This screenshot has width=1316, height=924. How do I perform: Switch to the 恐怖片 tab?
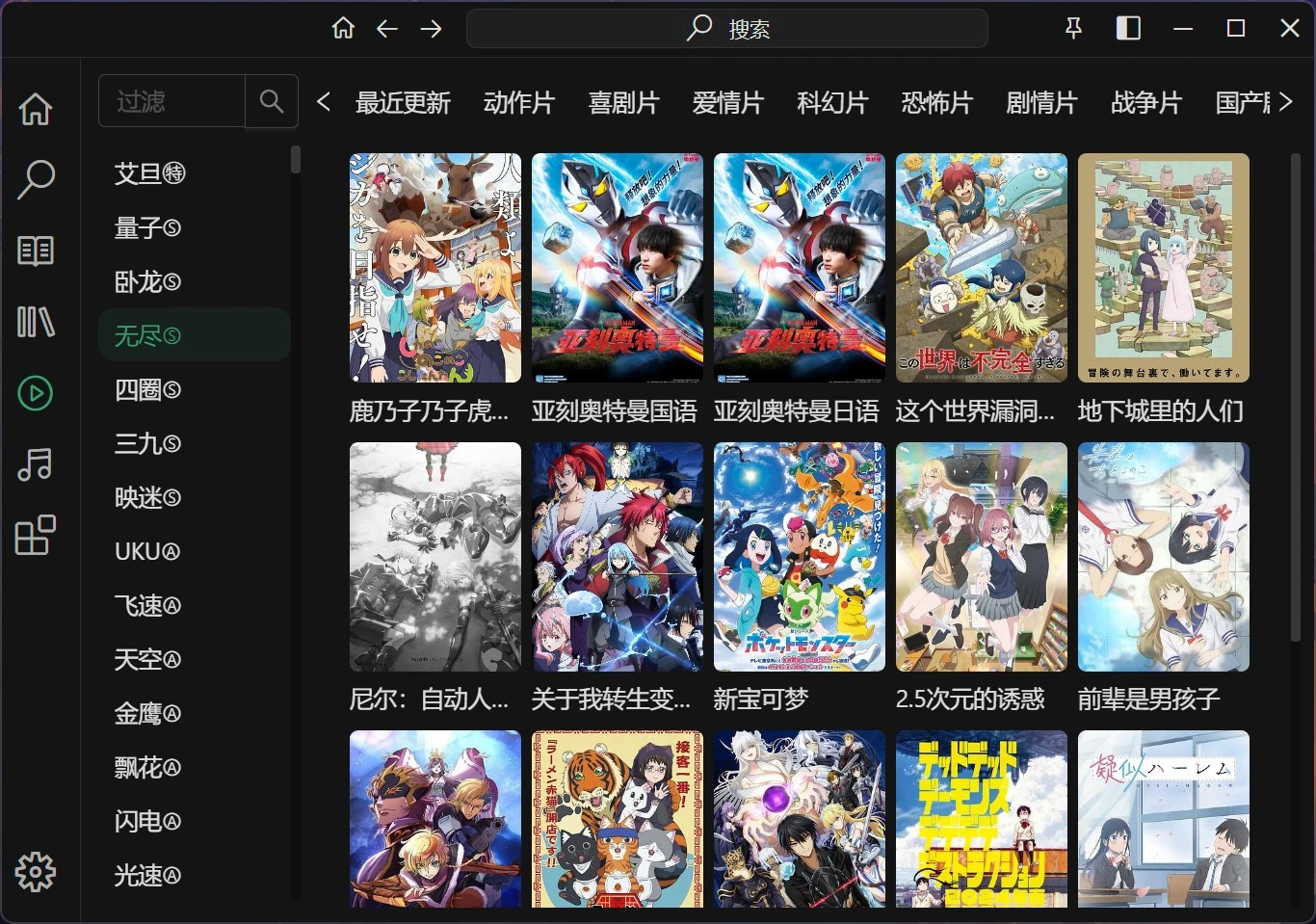coord(937,103)
